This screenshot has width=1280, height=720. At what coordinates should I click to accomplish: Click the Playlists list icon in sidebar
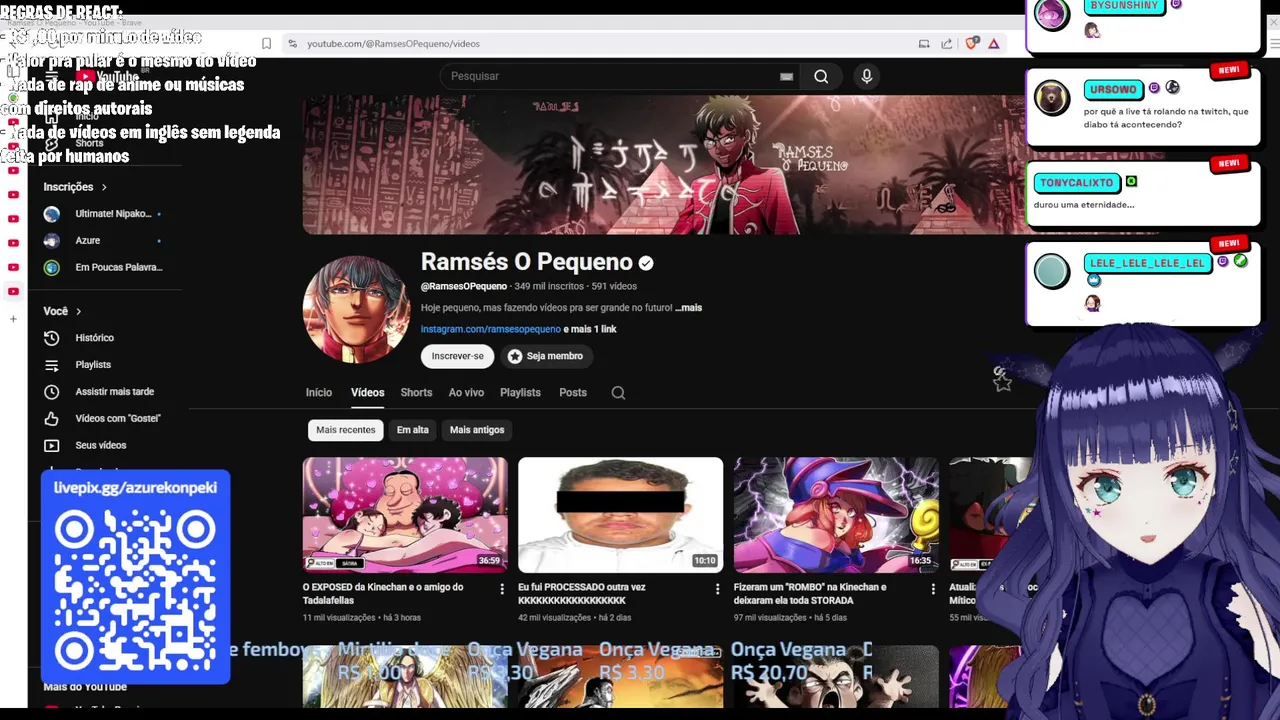[52, 365]
